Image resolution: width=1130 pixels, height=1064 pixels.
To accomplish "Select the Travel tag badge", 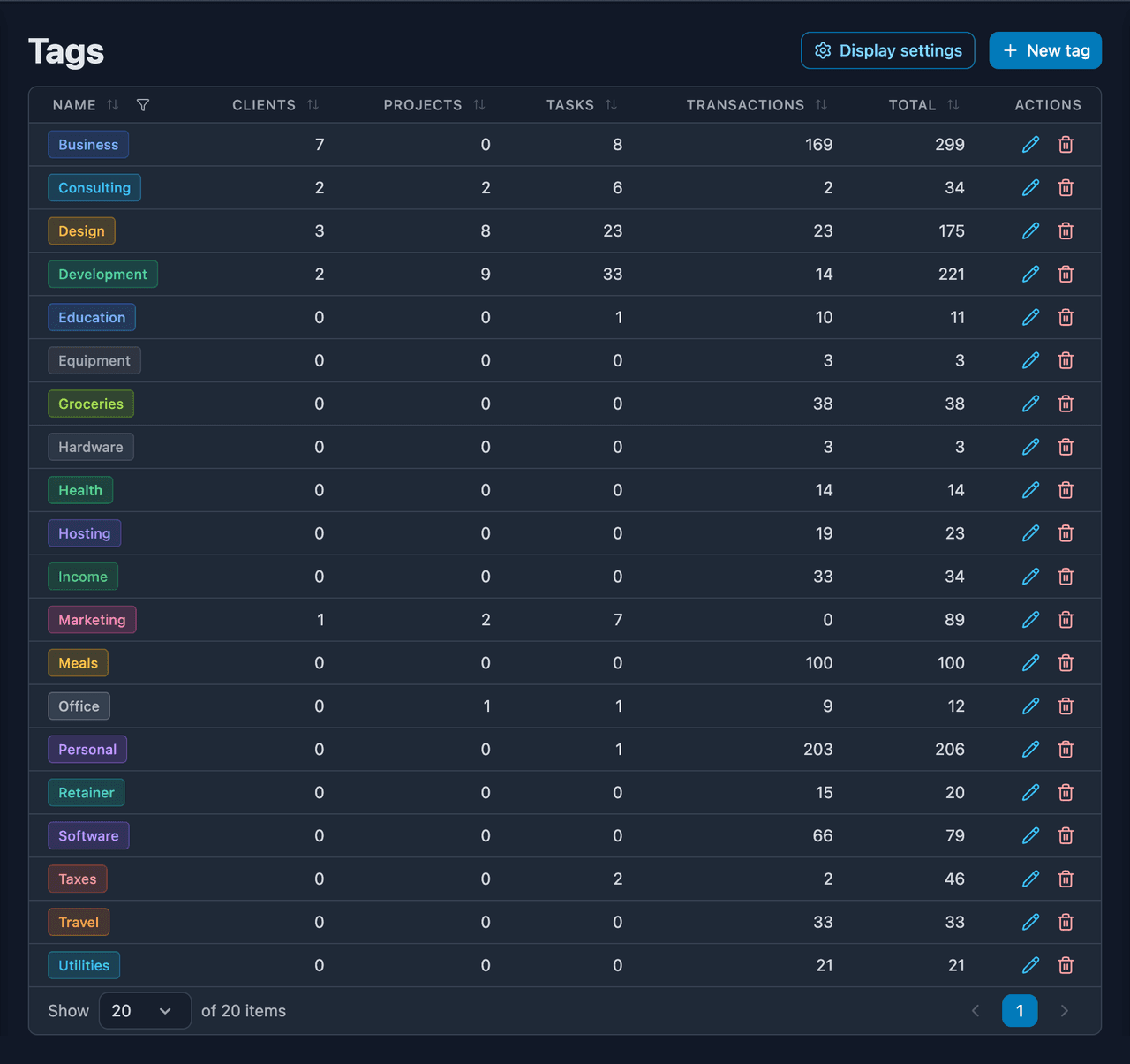I will pos(79,924).
